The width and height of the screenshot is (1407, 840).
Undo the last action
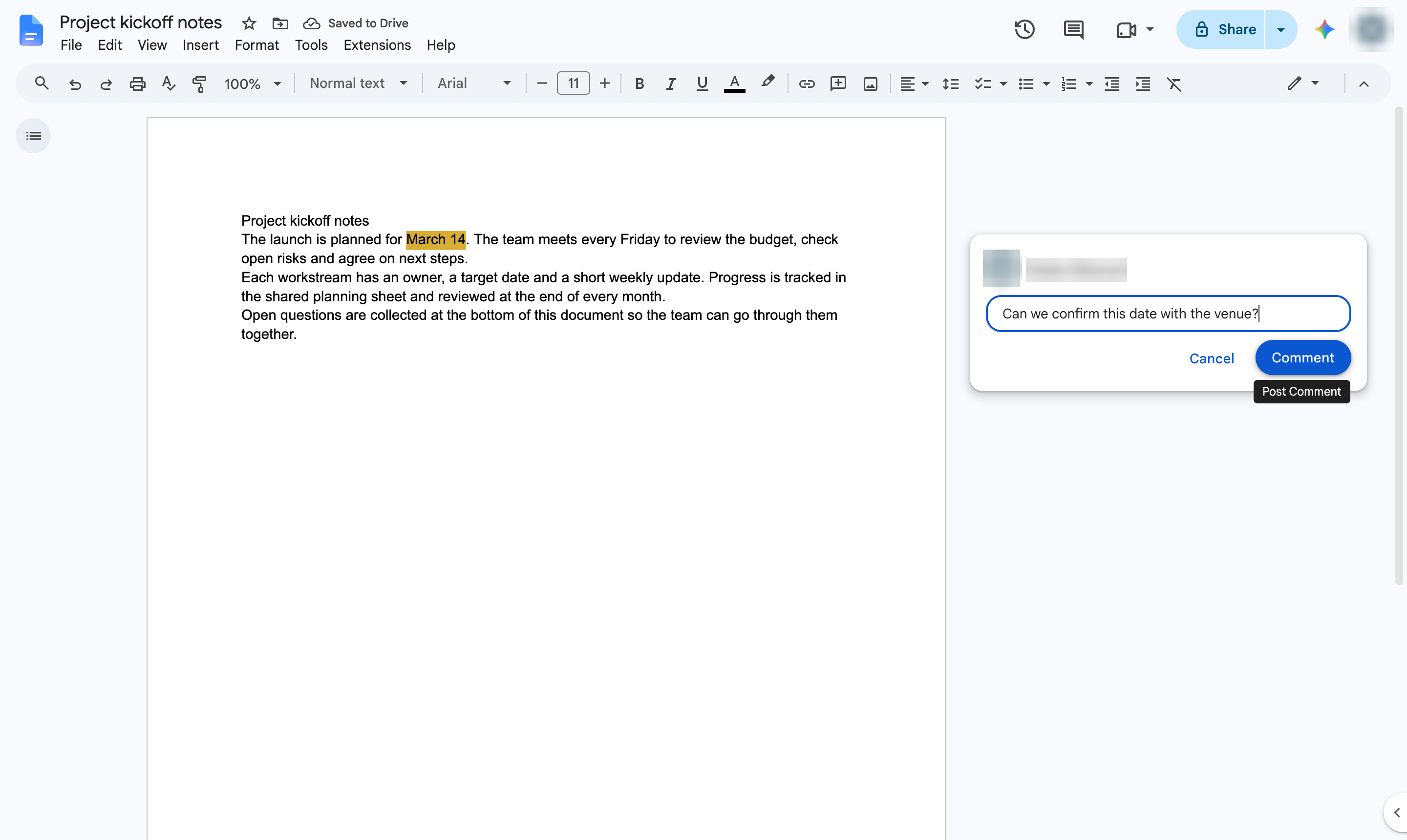click(75, 84)
